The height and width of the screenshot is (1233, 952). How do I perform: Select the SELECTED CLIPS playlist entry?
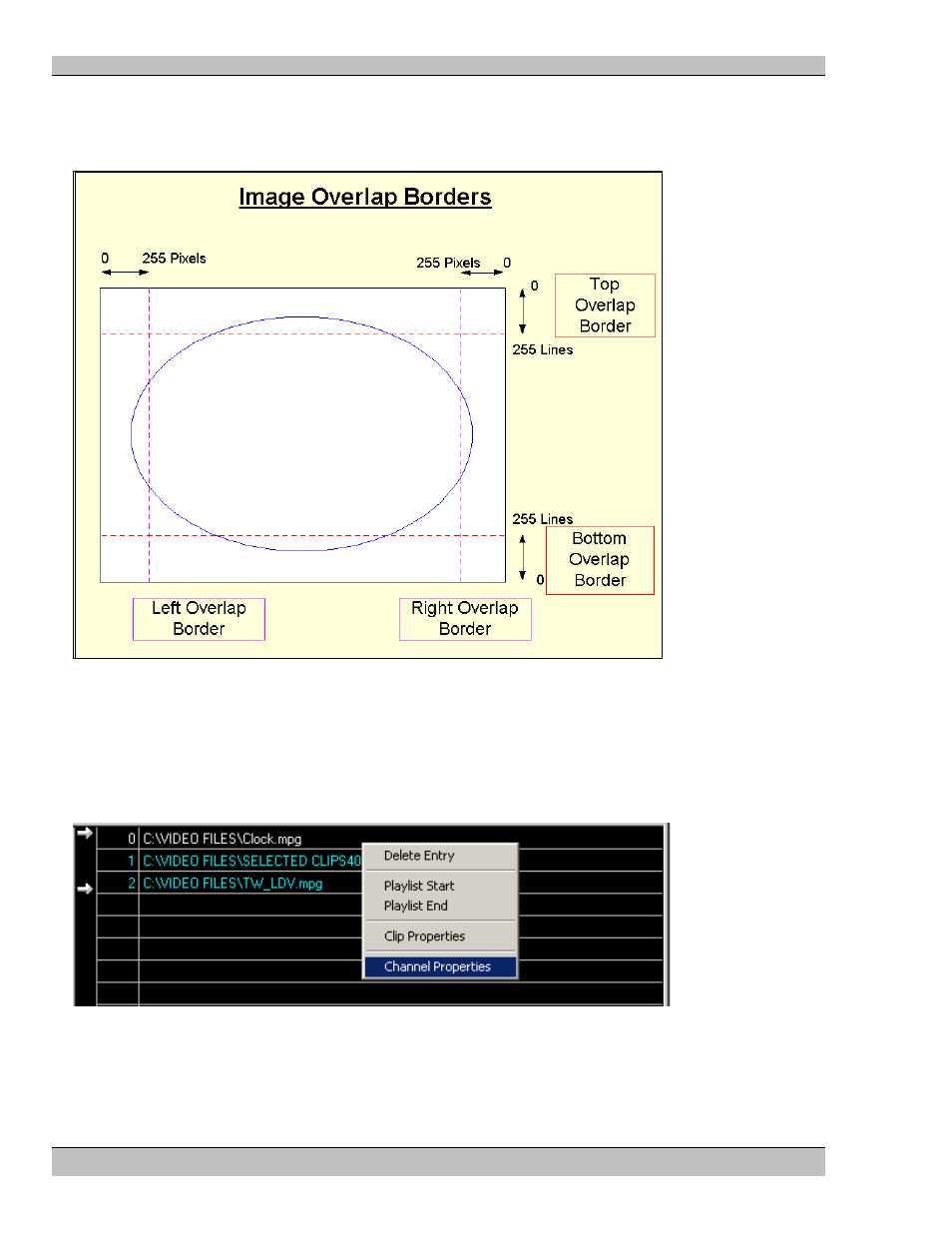[x=251, y=861]
